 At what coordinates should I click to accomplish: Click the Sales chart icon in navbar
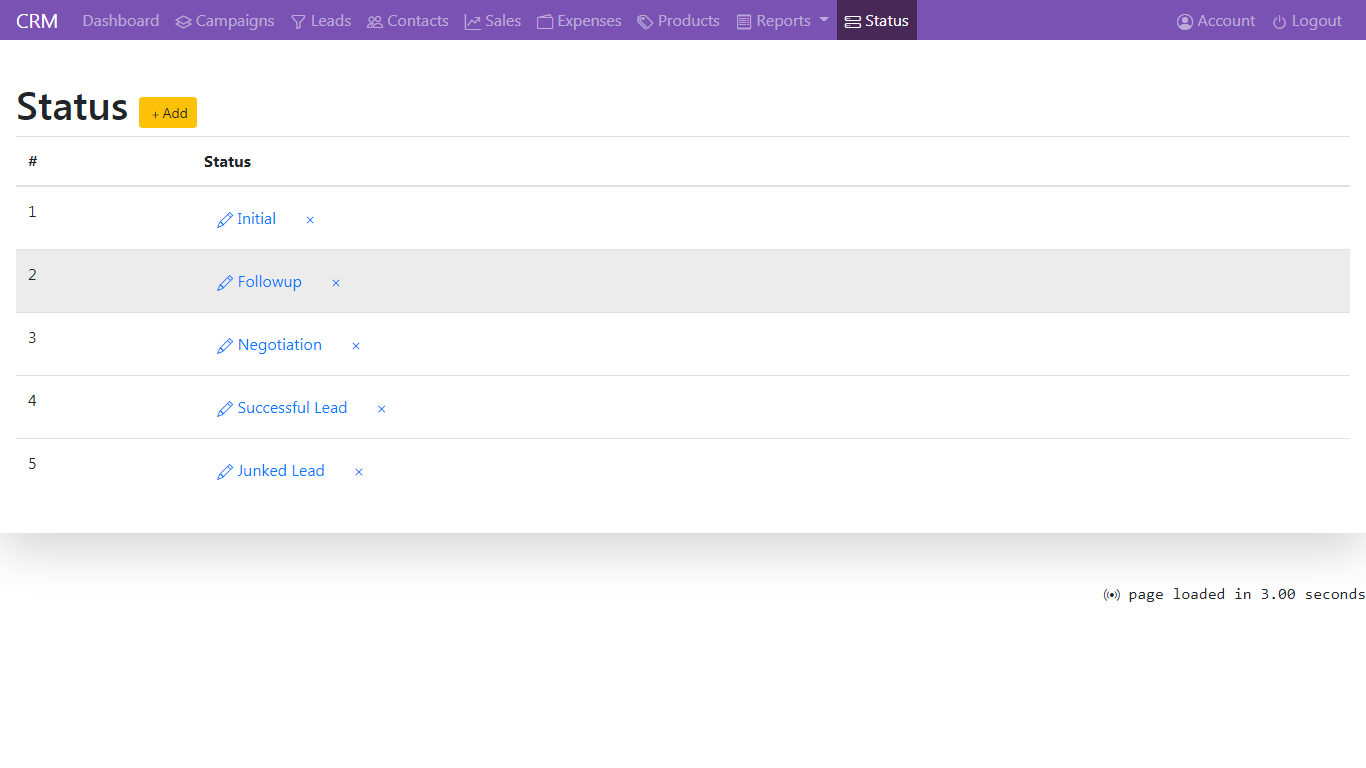click(x=473, y=22)
